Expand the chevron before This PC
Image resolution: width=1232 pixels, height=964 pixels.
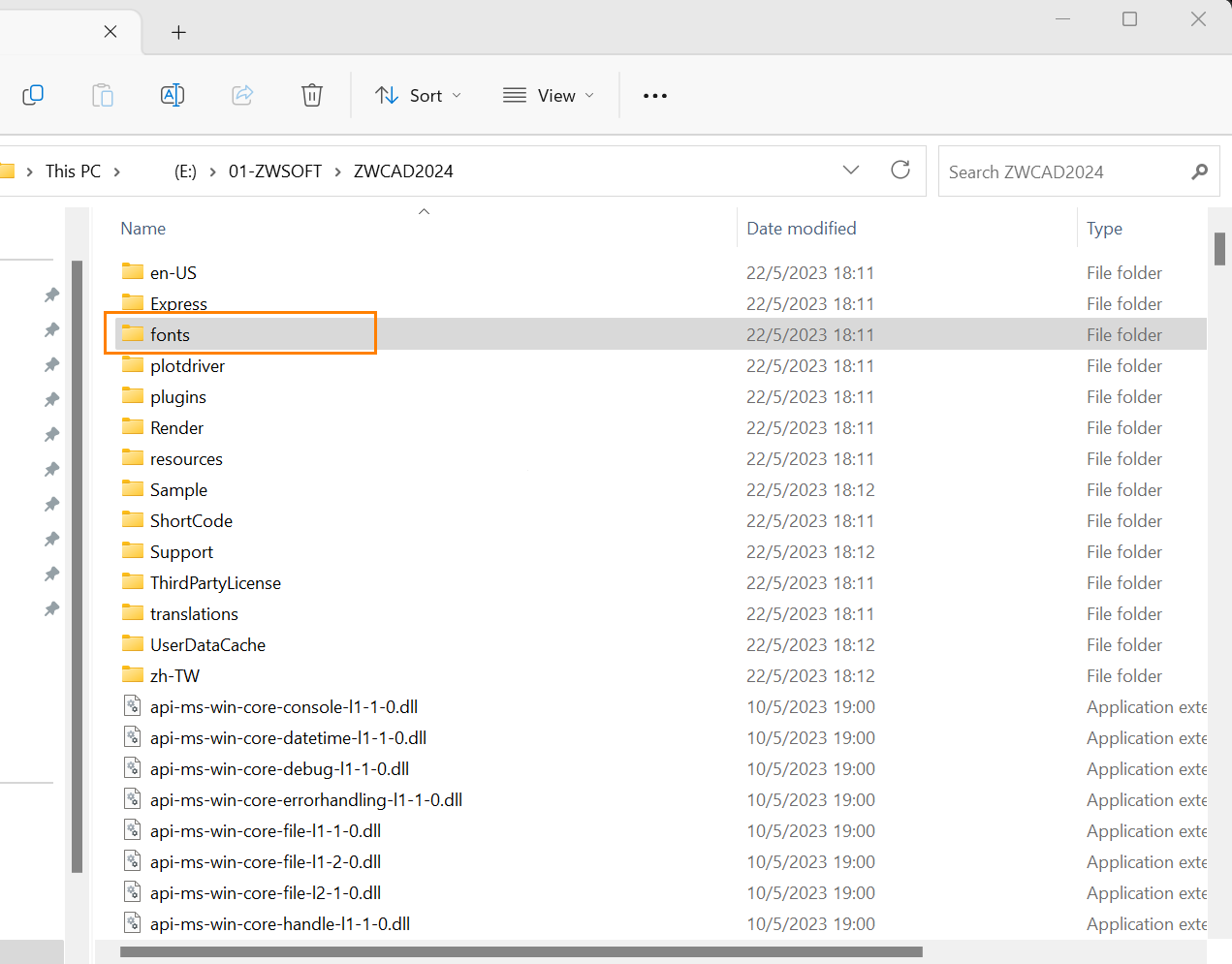(30, 171)
